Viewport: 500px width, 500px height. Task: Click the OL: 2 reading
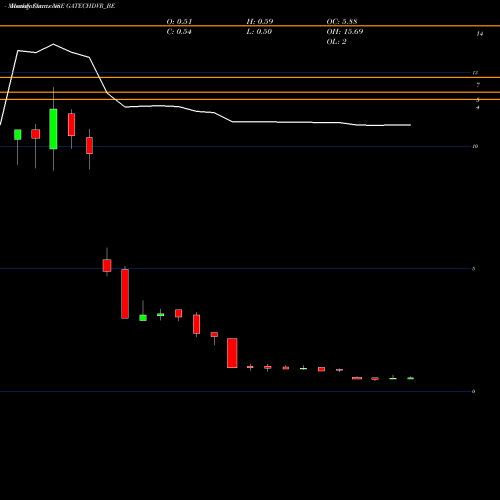(x=336, y=42)
